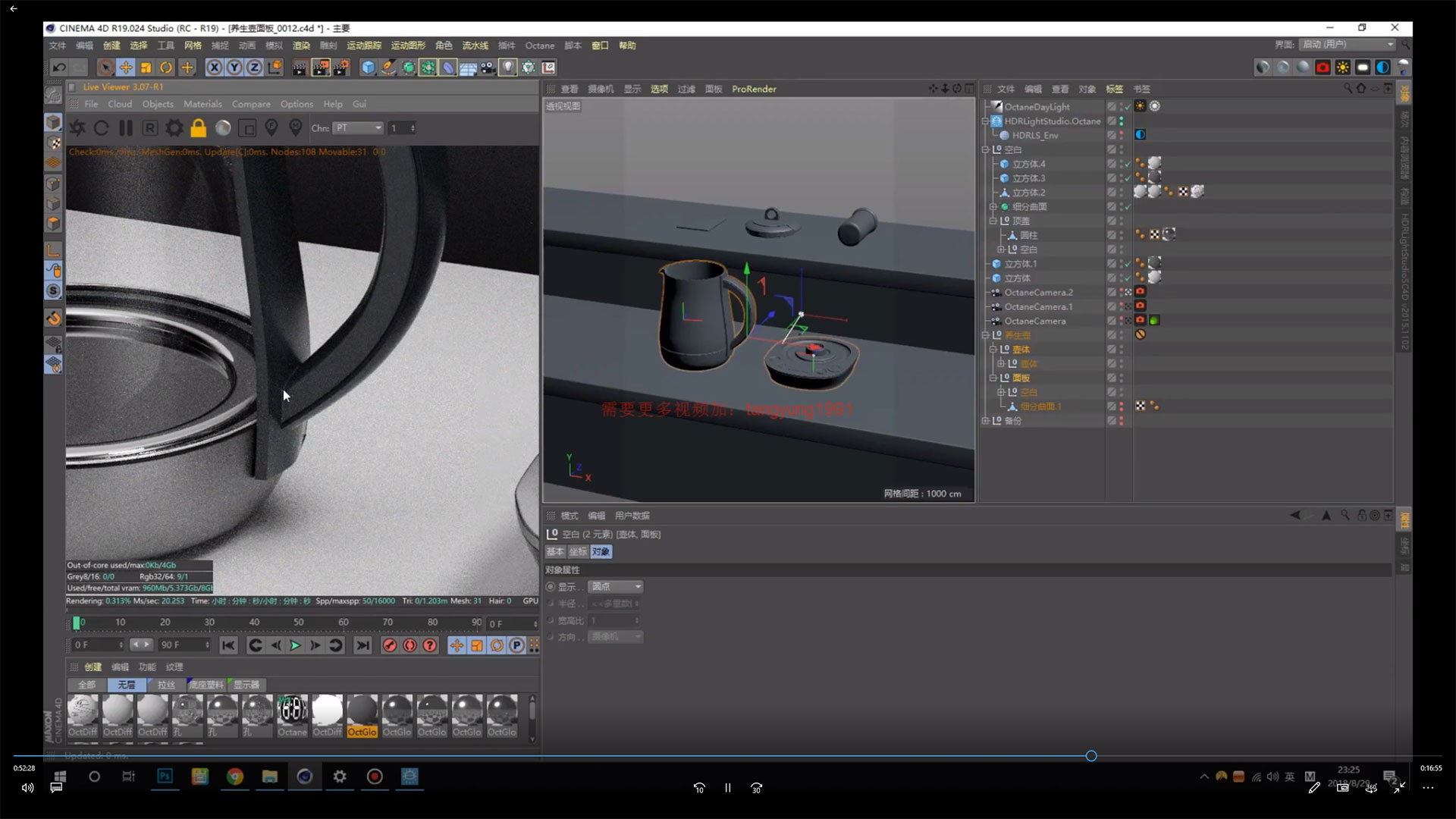Select the Octane digital-display material thumbnail
This screenshot has width=1456, height=819.
pyautogui.click(x=292, y=716)
